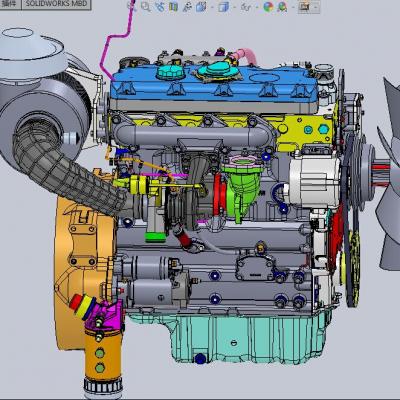Click the View Orientation cube icon
400x400 pixels.
coord(201,6)
